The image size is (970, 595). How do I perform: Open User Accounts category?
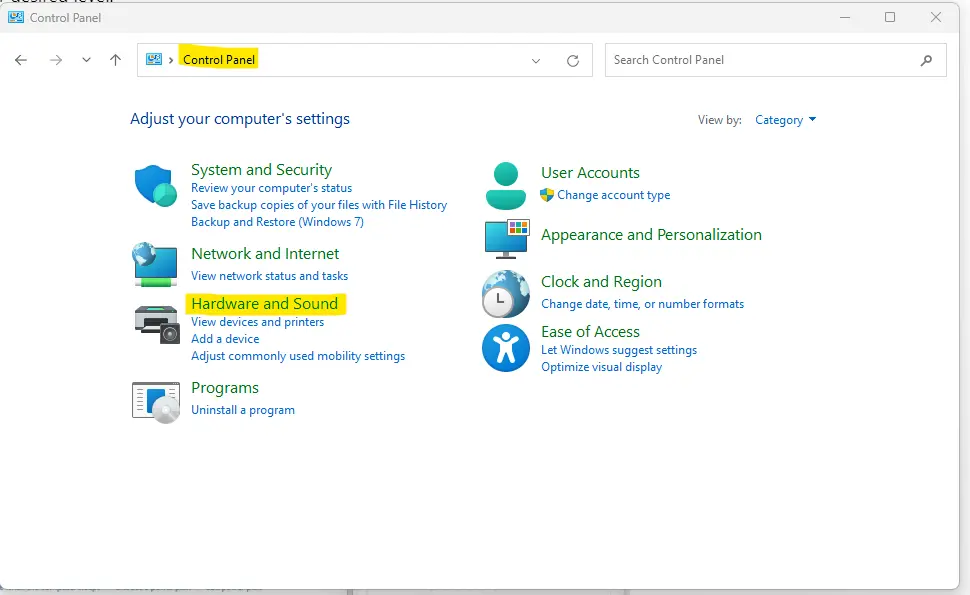(x=590, y=173)
